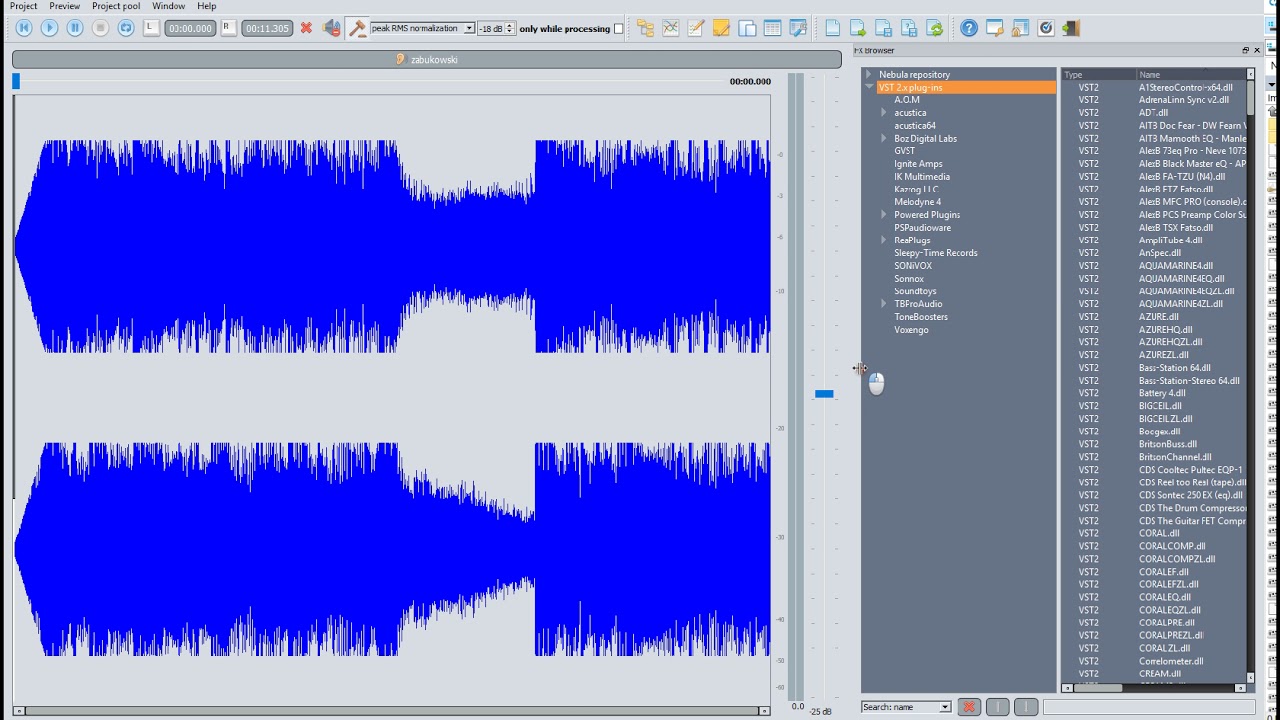This screenshot has height=720, width=1280.
Task: Click the new blank document icon
Action: [x=832, y=28]
